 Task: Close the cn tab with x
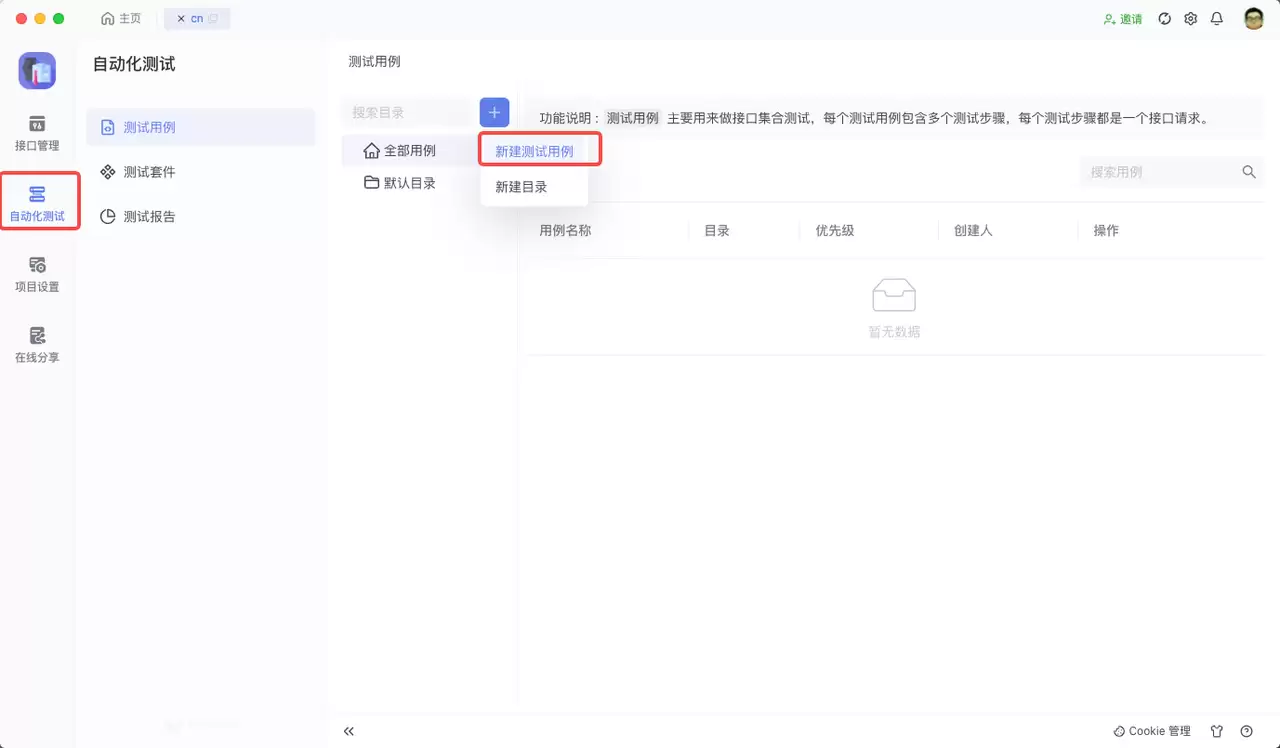(x=181, y=19)
